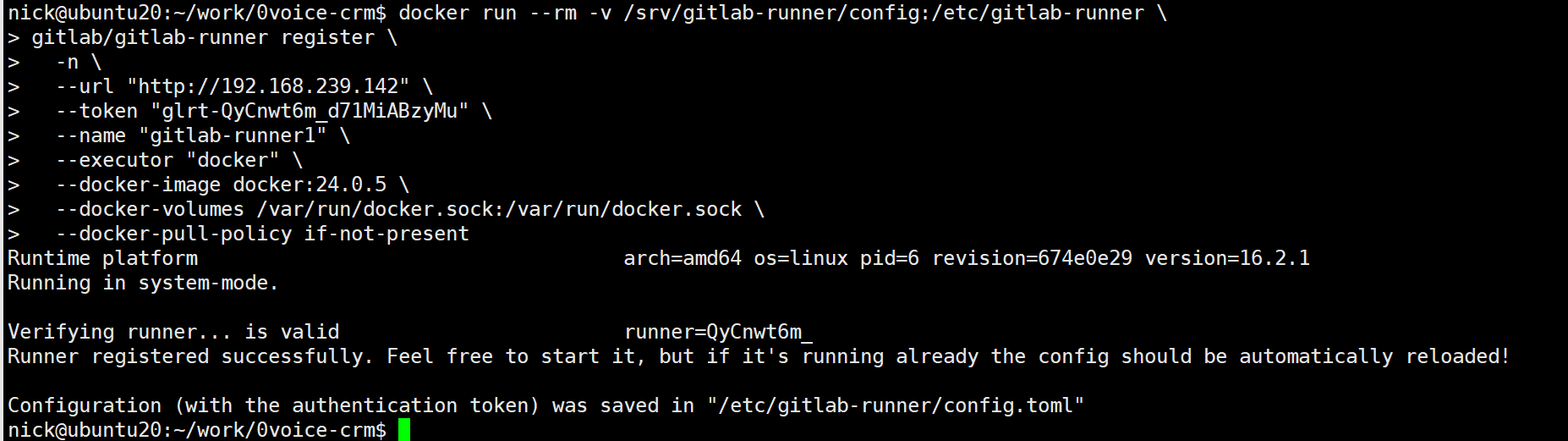Click the "Verifying runner... is valid" text
This screenshot has width=1568, height=441.
(x=173, y=332)
